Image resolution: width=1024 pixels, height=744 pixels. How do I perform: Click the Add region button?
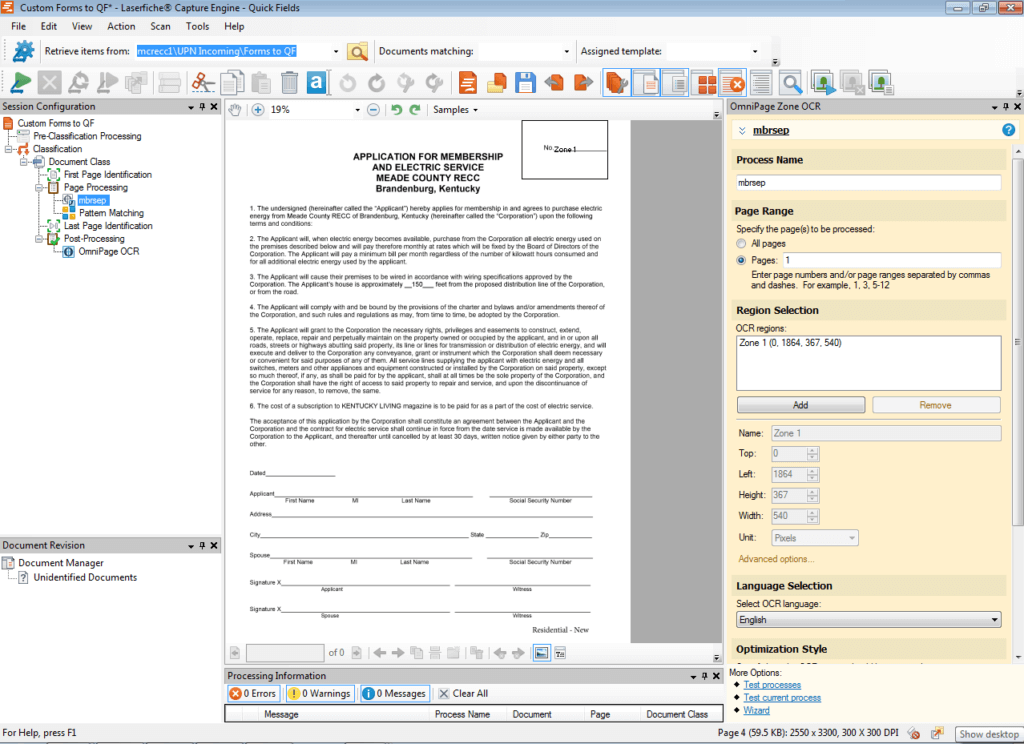(x=801, y=405)
